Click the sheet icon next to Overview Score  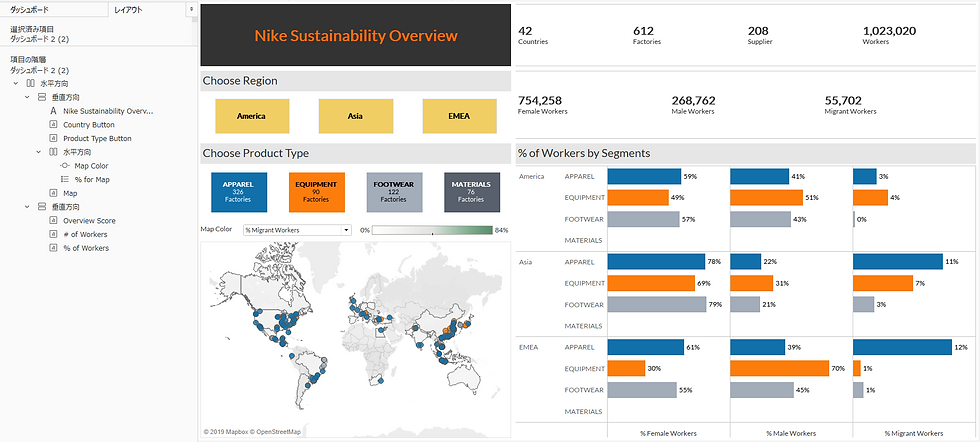(53, 221)
